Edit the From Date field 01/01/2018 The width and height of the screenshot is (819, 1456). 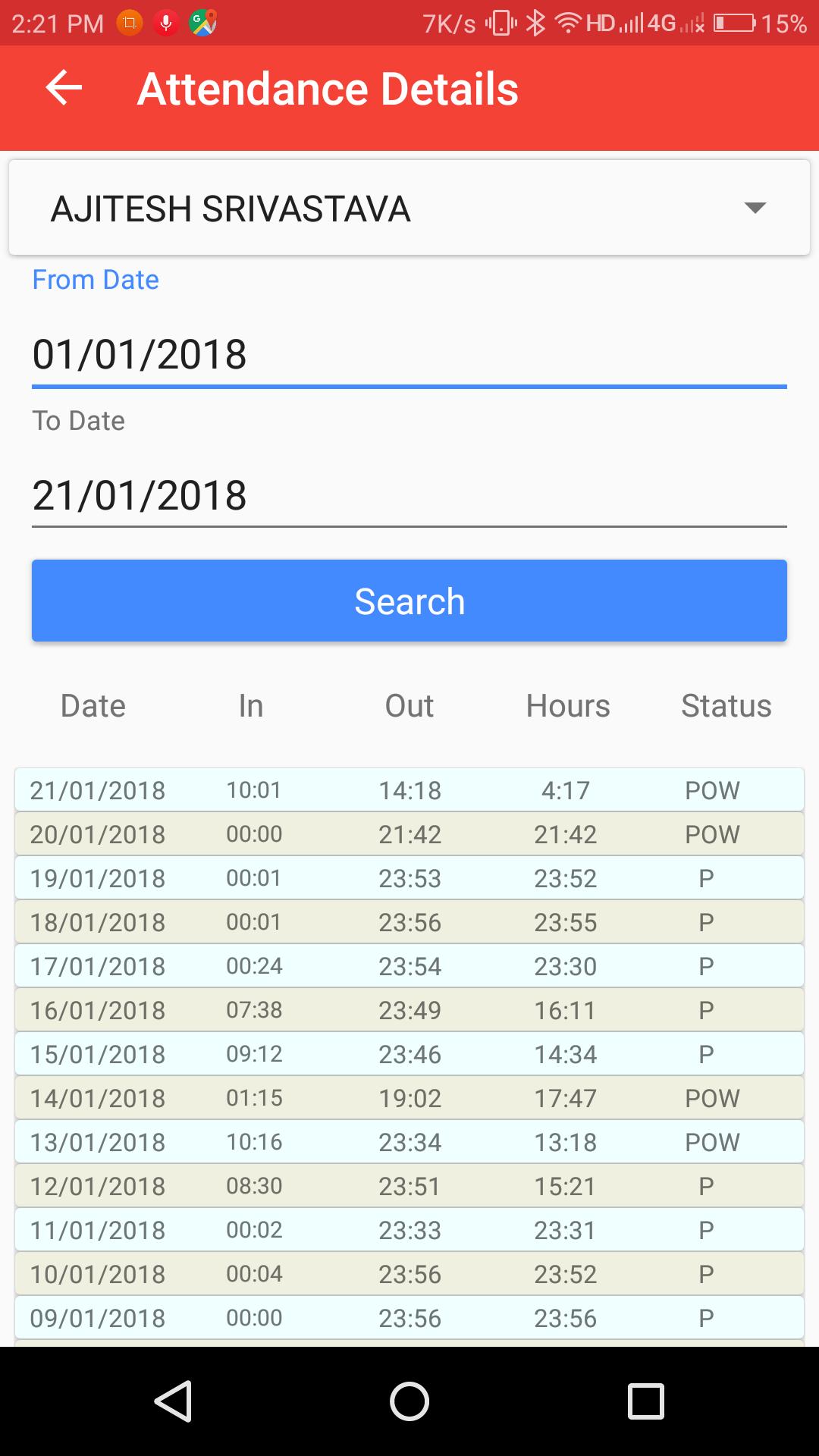pyautogui.click(x=409, y=354)
